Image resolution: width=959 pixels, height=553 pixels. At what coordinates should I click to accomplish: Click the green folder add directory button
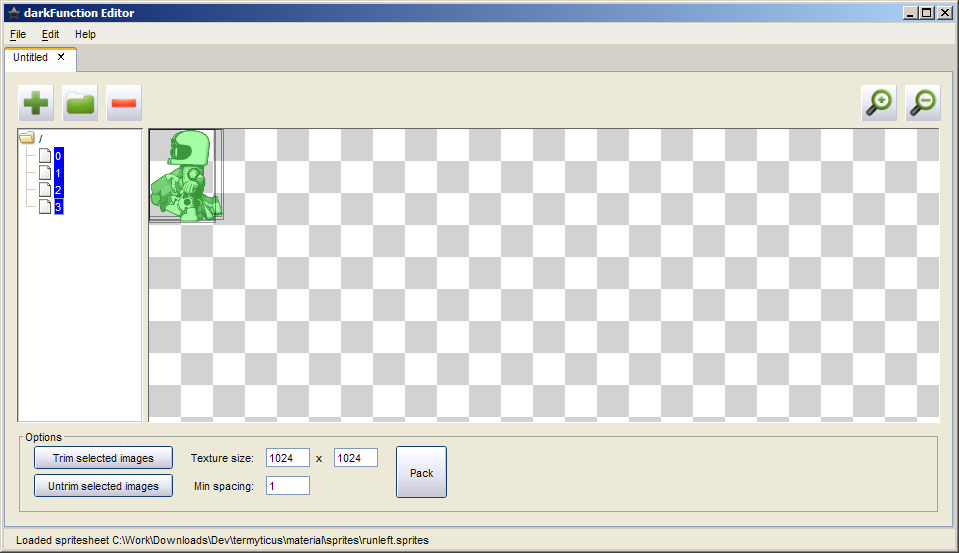[x=80, y=103]
